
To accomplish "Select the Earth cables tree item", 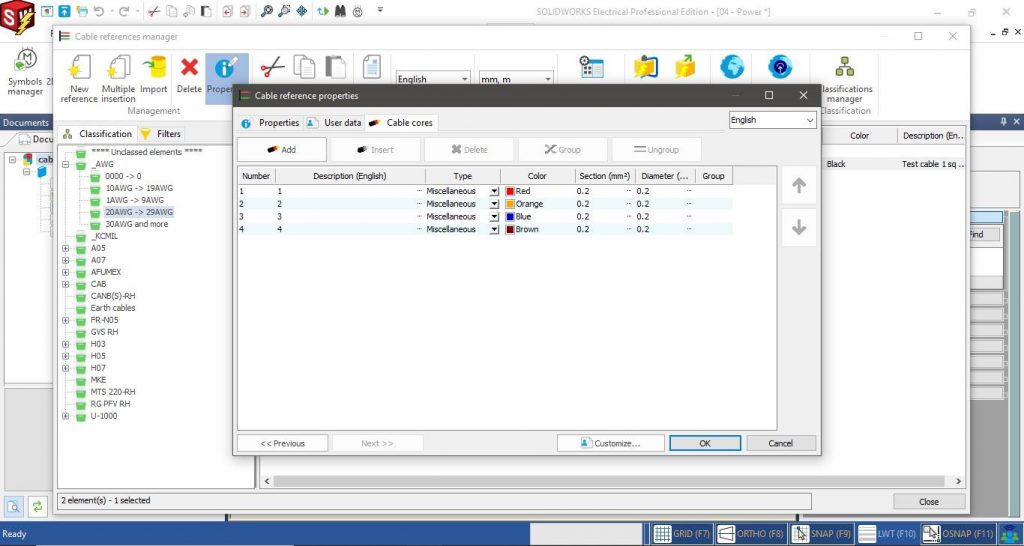I will click(x=113, y=308).
